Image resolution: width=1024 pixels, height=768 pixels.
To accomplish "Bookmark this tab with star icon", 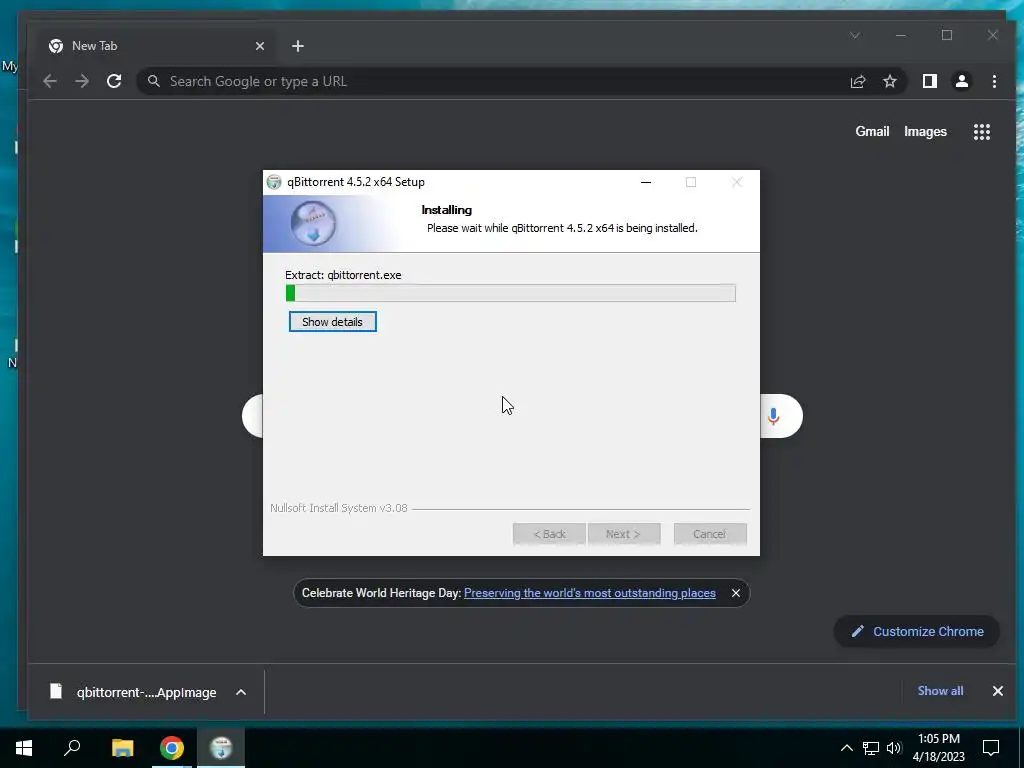I will (x=890, y=81).
